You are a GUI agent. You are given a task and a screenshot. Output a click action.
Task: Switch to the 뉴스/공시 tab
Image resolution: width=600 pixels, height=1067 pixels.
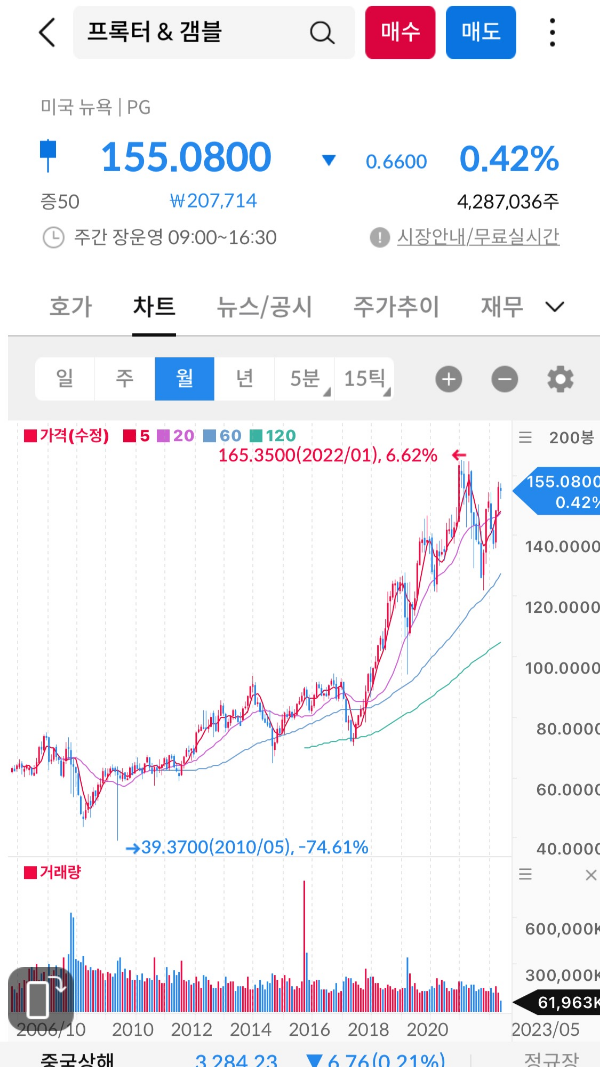point(263,307)
